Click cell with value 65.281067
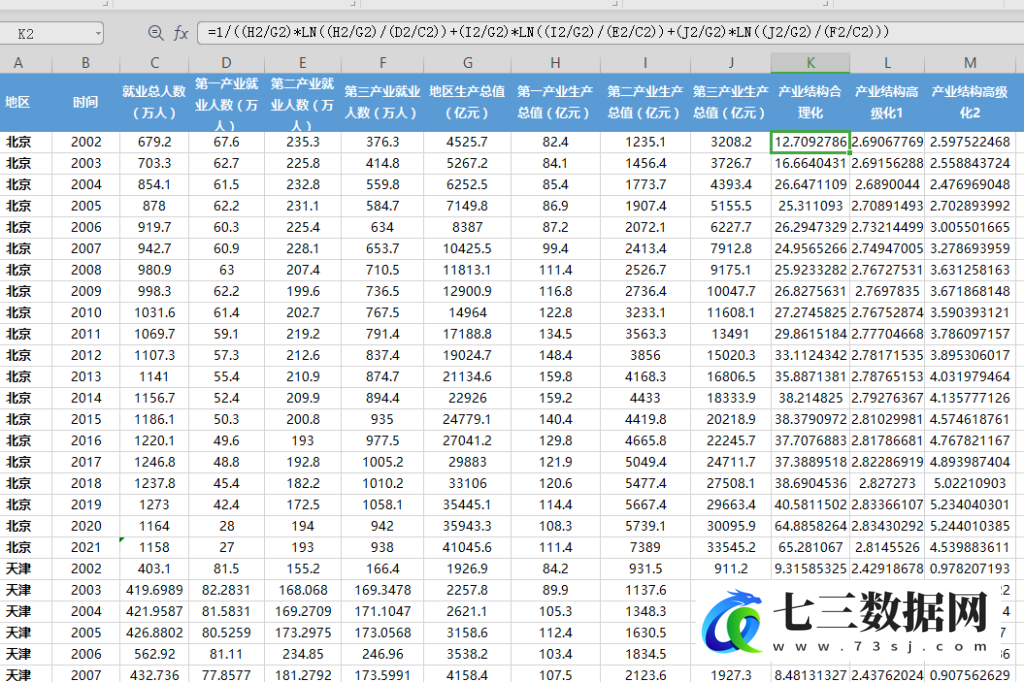This screenshot has width=1024, height=682. [x=810, y=547]
